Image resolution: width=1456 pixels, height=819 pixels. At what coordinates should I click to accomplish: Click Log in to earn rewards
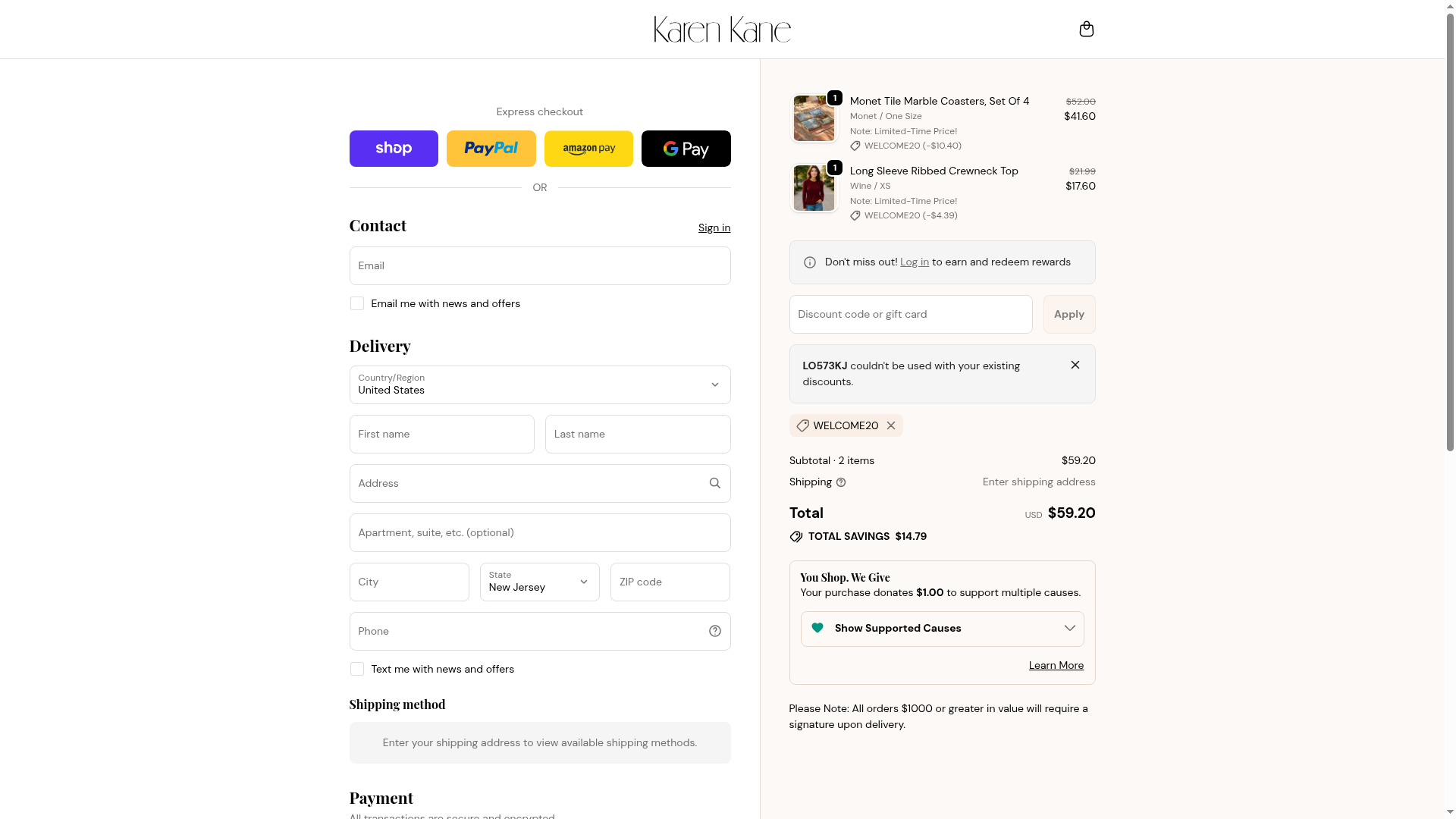point(914,262)
